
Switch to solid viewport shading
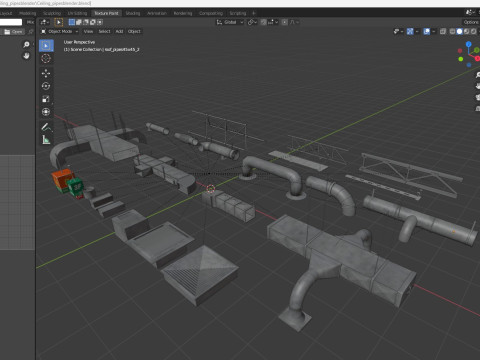(x=459, y=31)
